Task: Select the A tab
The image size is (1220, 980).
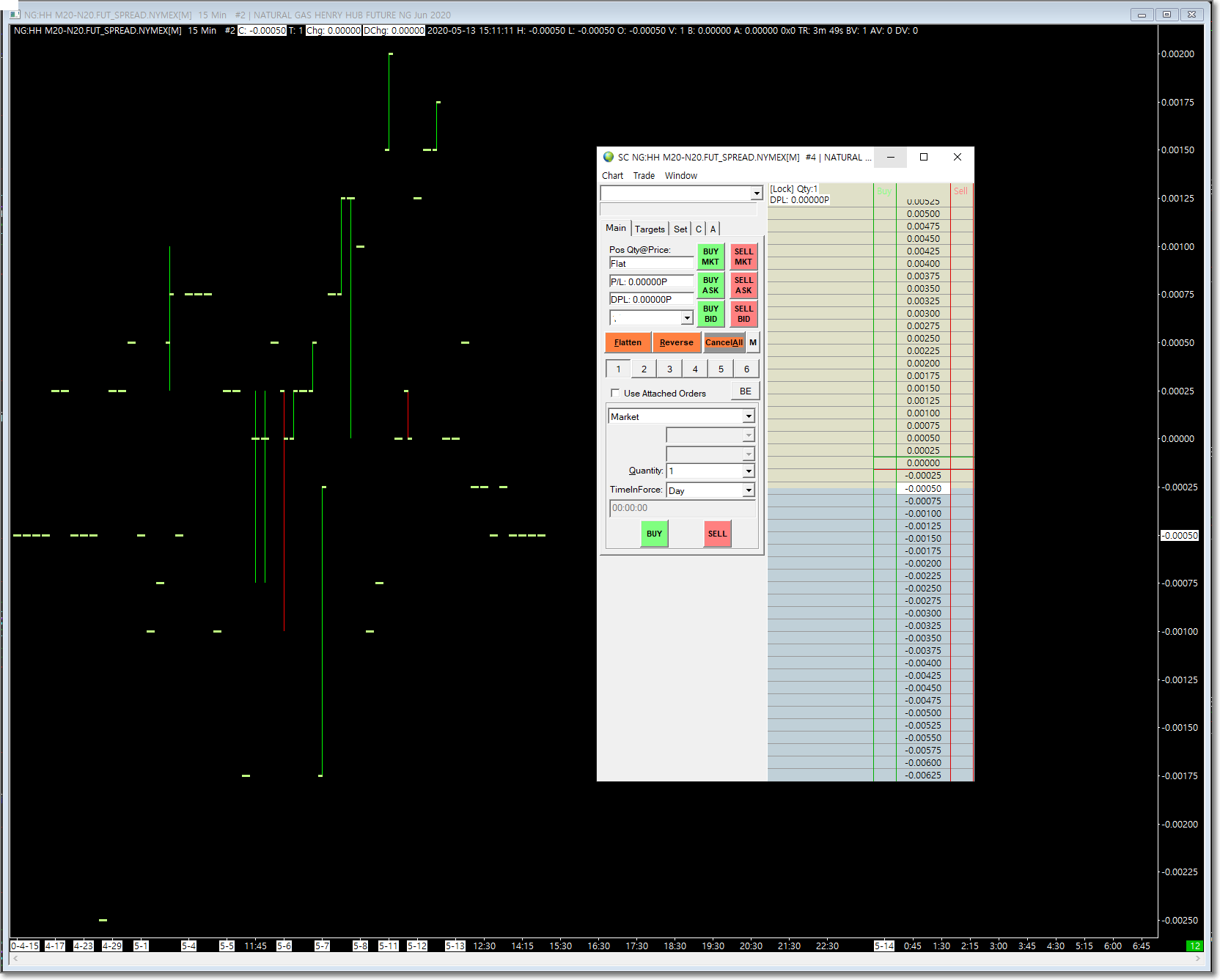Action: tap(713, 229)
